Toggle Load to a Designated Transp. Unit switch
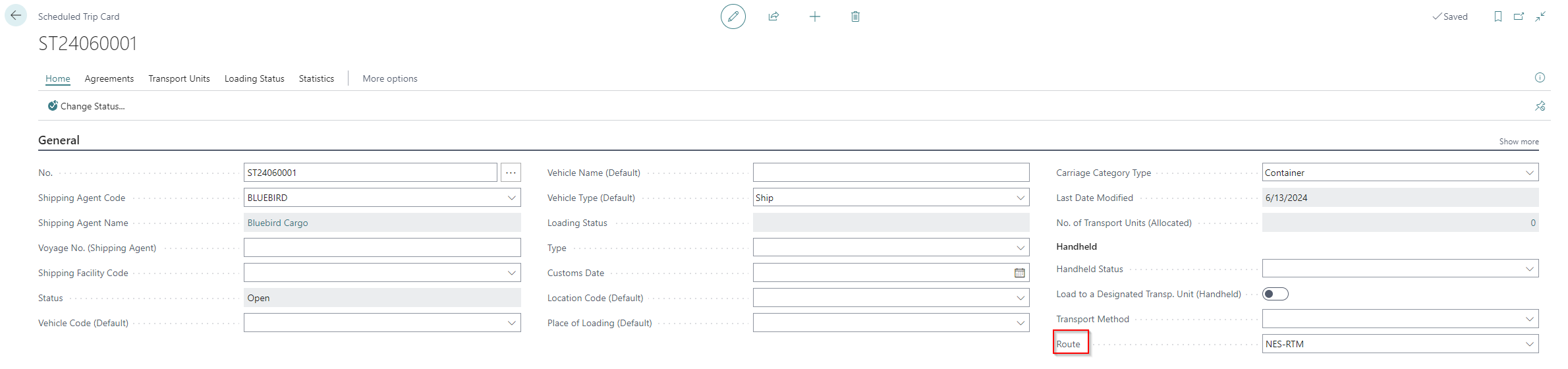 pyautogui.click(x=1275, y=294)
